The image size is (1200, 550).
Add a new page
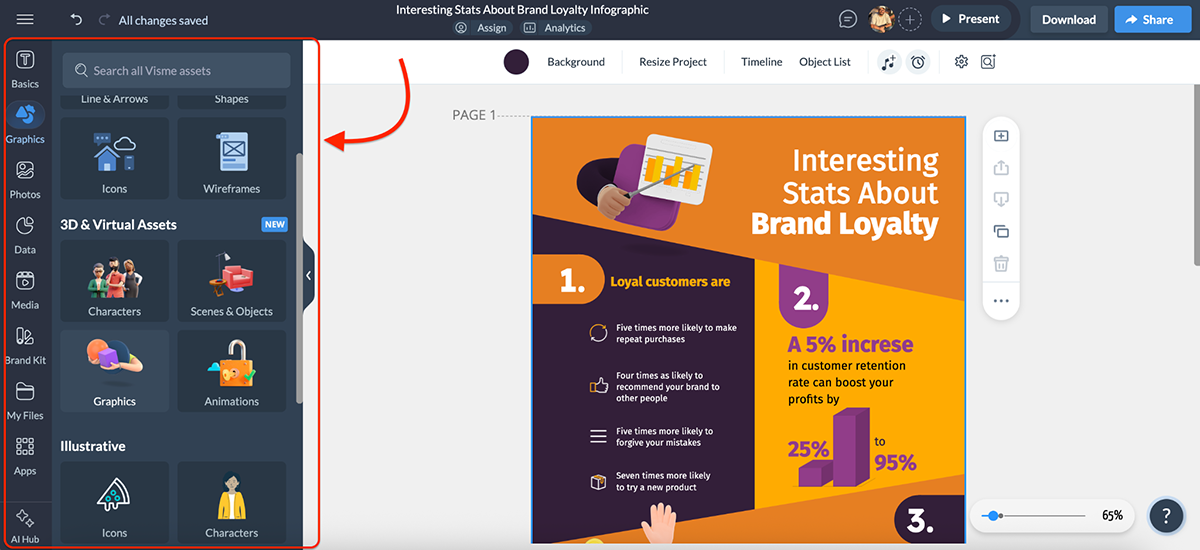pos(1001,136)
